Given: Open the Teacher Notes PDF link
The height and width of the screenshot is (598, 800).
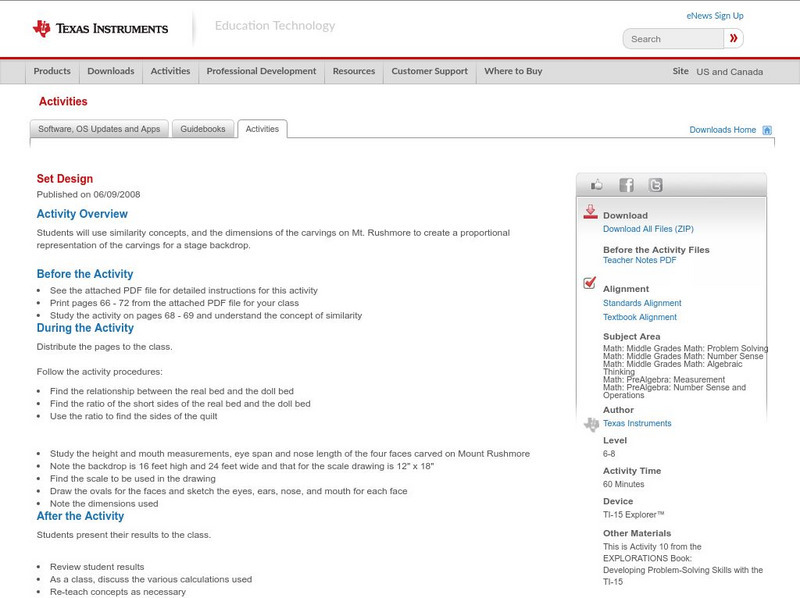Looking at the screenshot, I should pyautogui.click(x=639, y=260).
